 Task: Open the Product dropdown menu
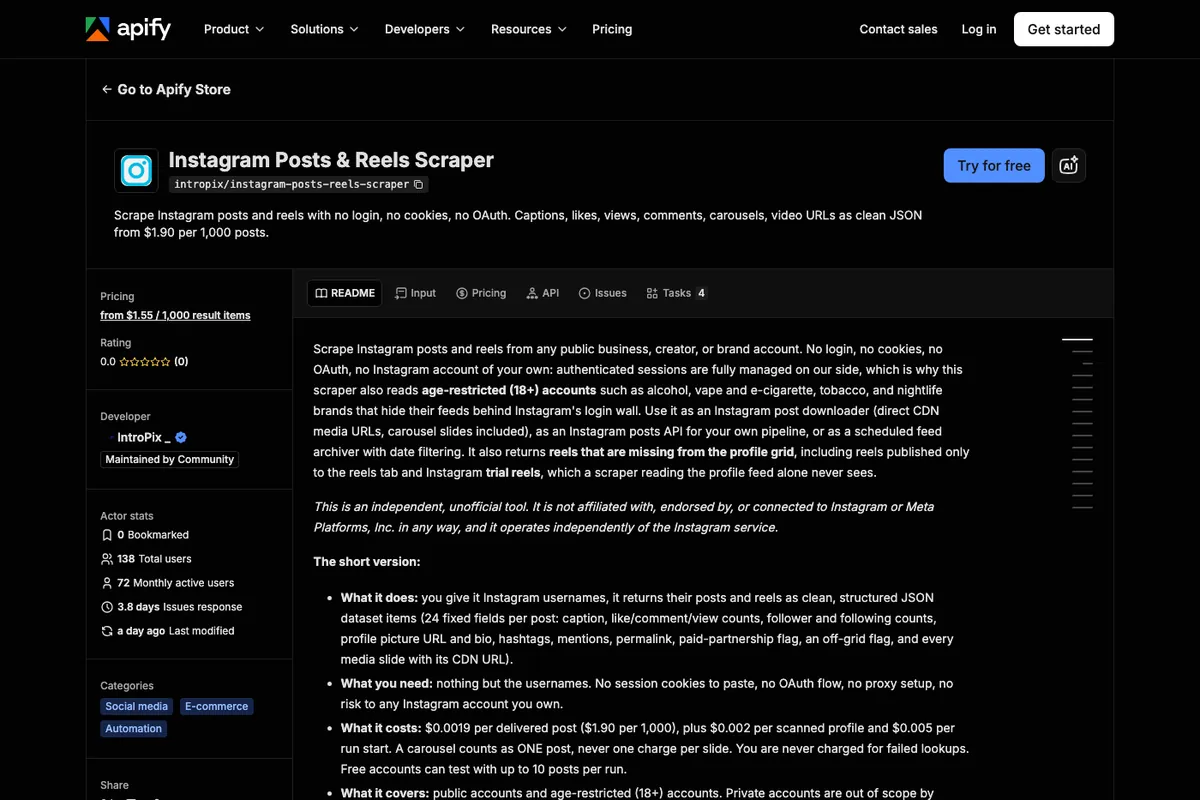tap(234, 29)
